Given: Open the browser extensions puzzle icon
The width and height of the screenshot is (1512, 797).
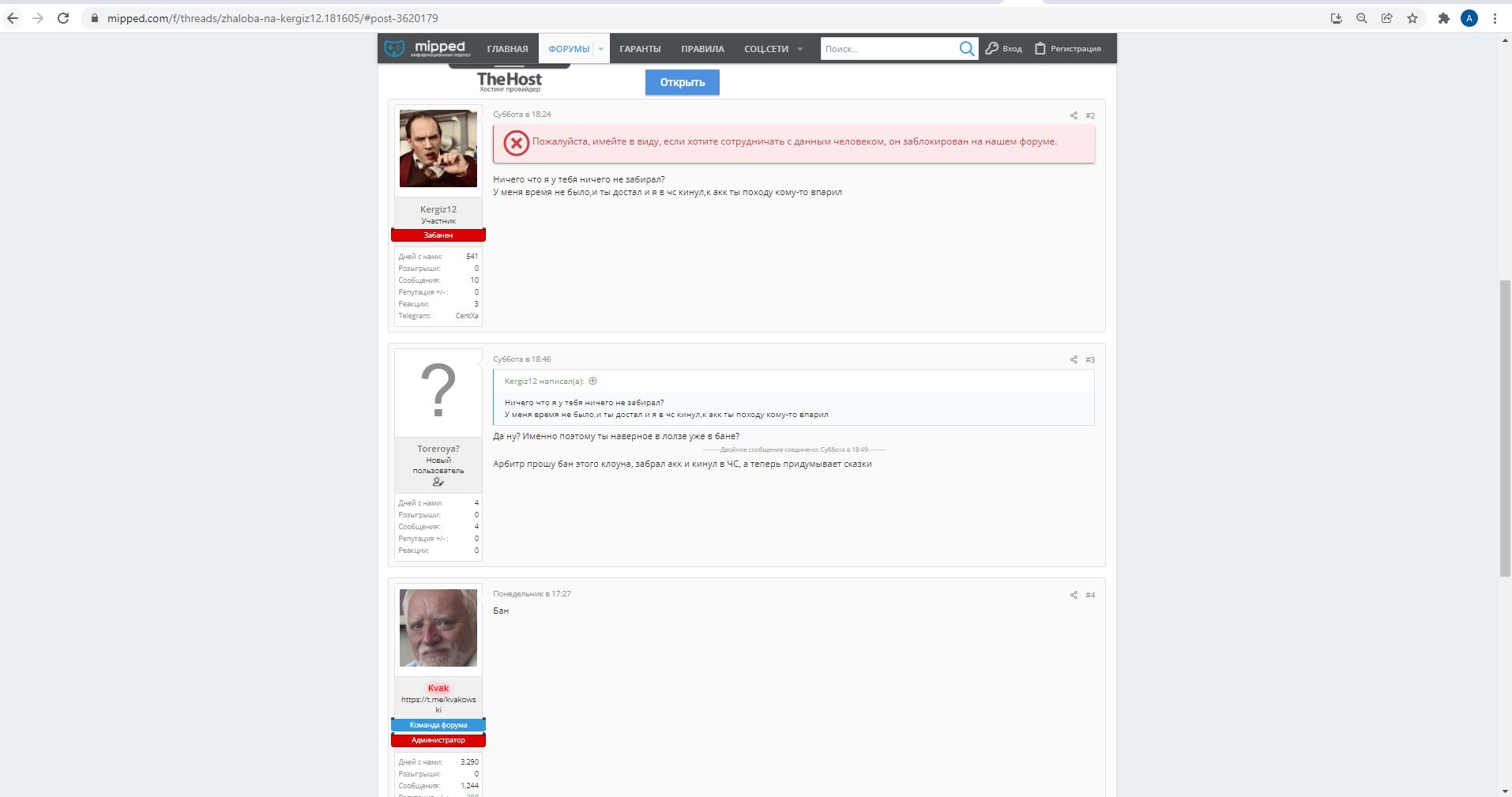Looking at the screenshot, I should [x=1444, y=18].
